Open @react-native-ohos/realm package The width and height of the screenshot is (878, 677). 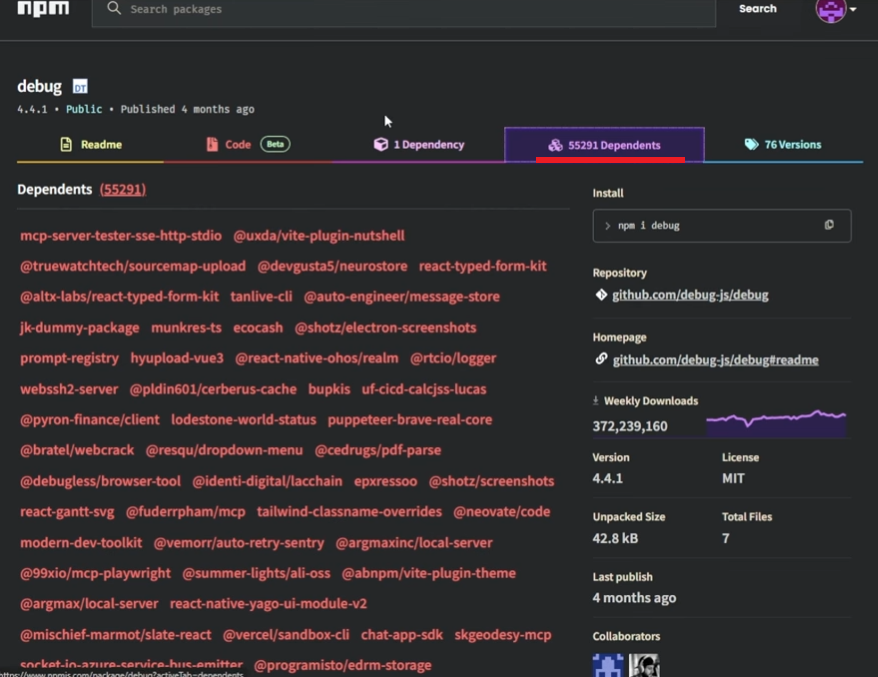[x=316, y=358]
